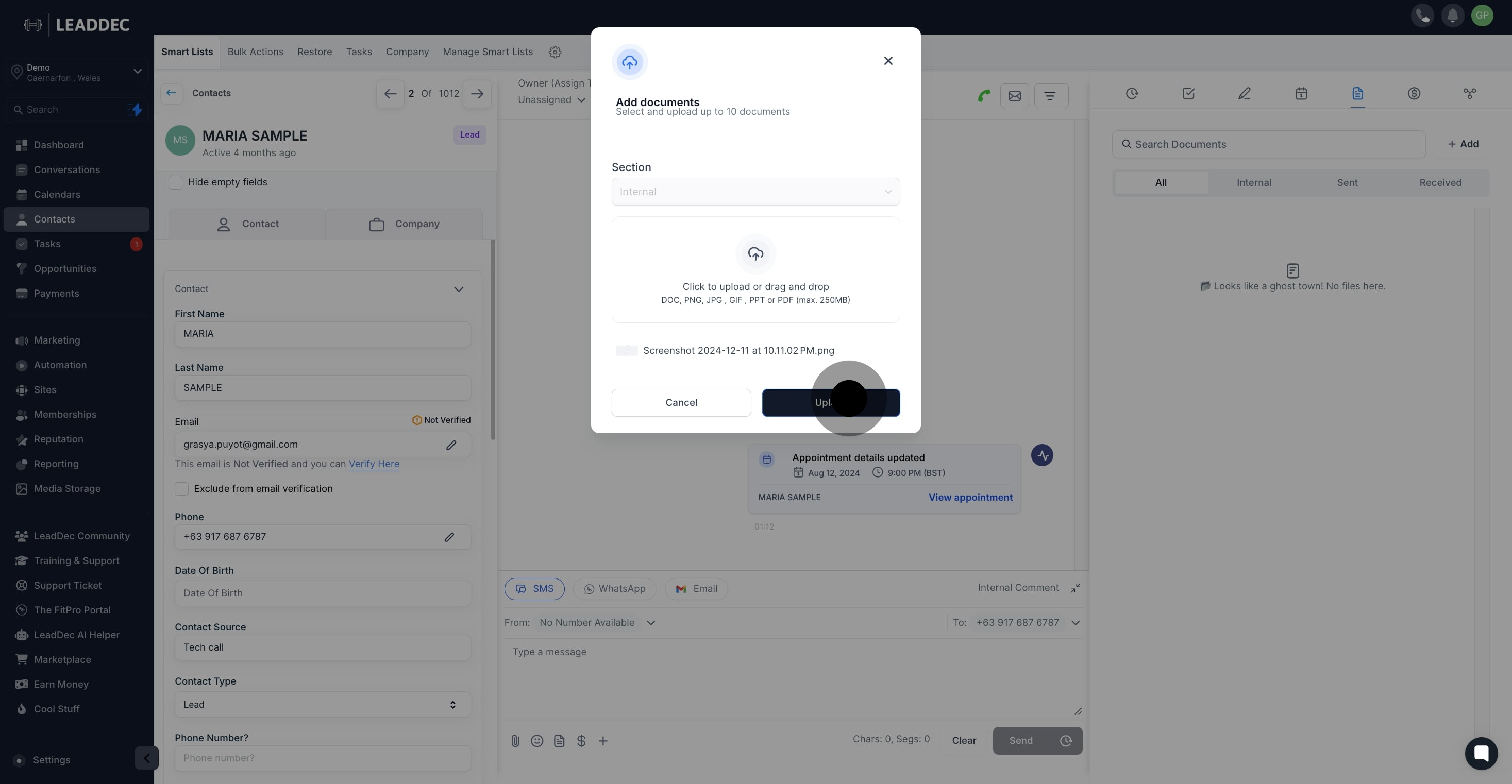Click Clear in the message composer

coord(964,741)
